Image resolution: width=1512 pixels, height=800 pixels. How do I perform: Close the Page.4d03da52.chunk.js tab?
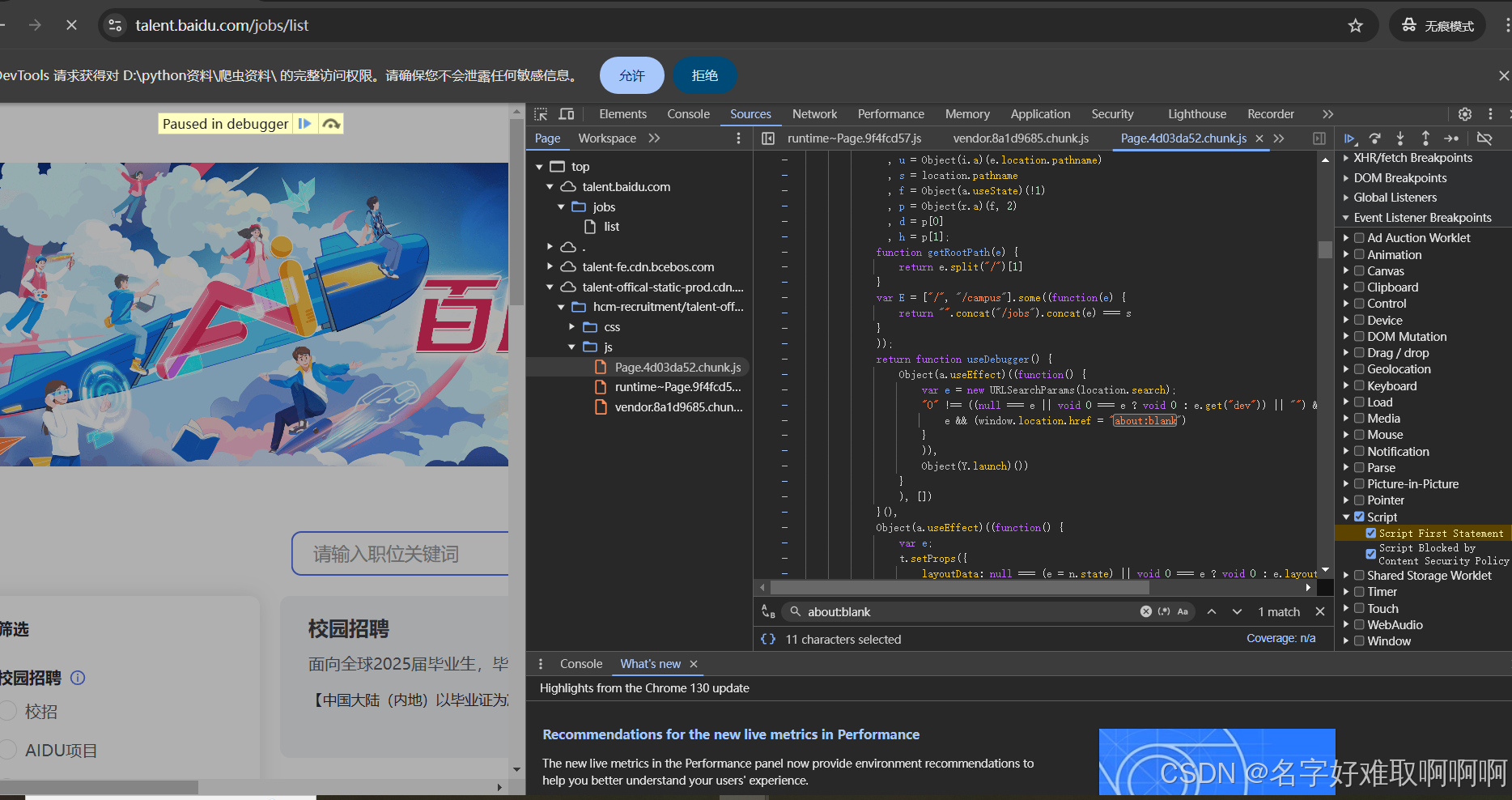(x=1259, y=138)
